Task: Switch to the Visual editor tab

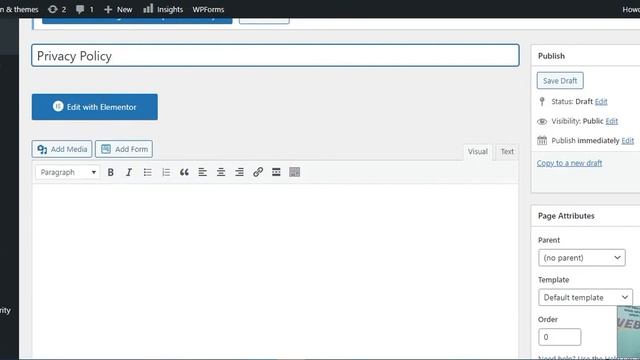Action: tap(478, 151)
